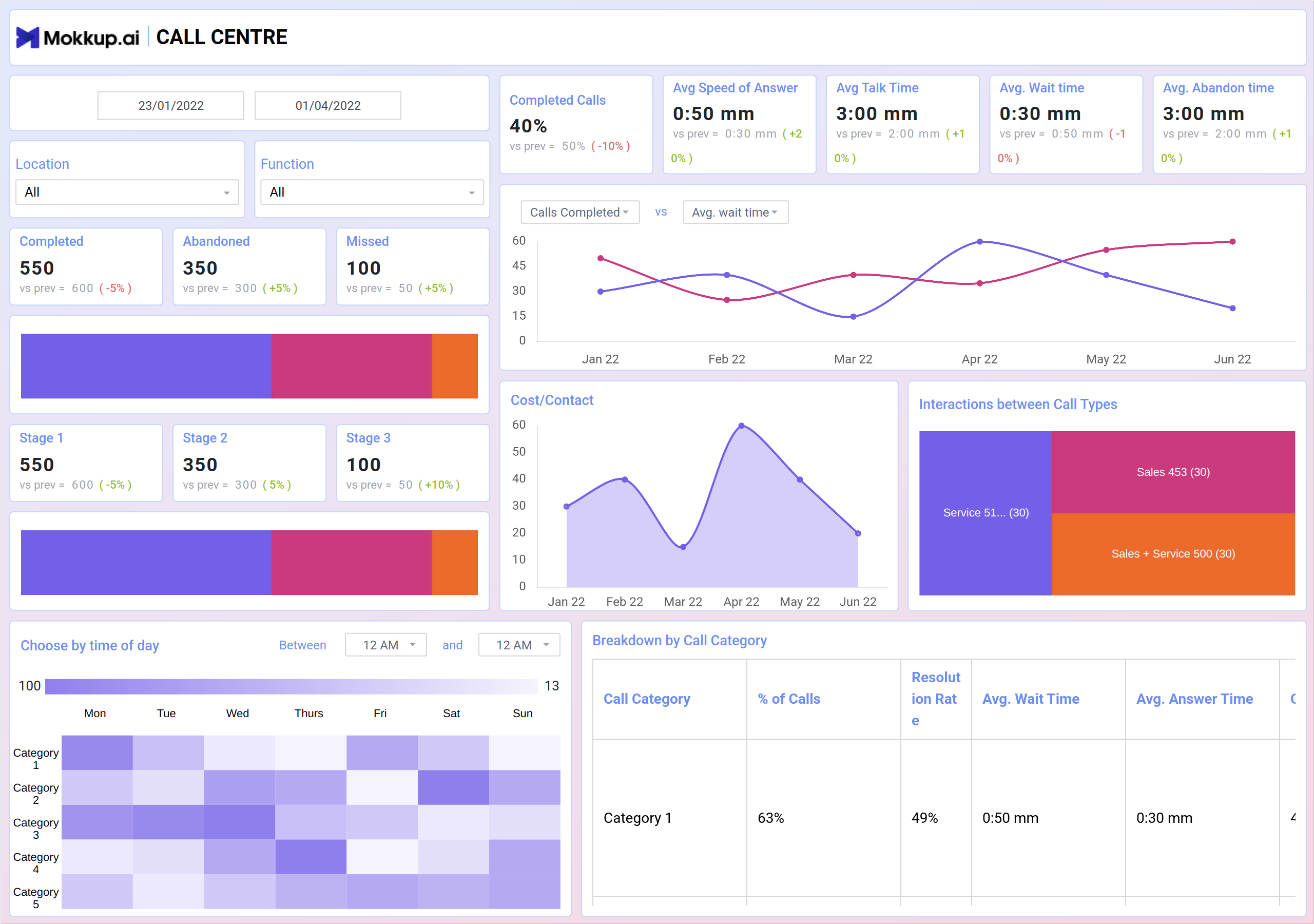Viewport: 1314px width, 924px height.
Task: Click the Avg Talk Time card
Action: click(902, 124)
